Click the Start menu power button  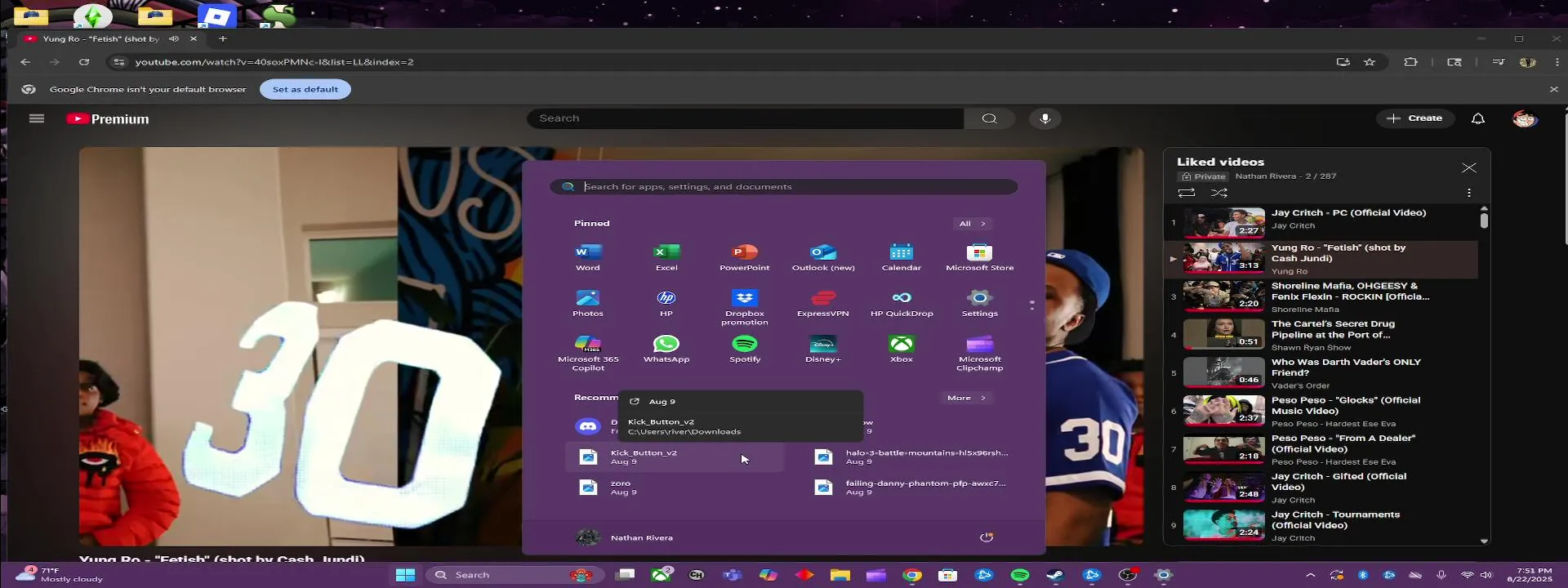coord(987,537)
